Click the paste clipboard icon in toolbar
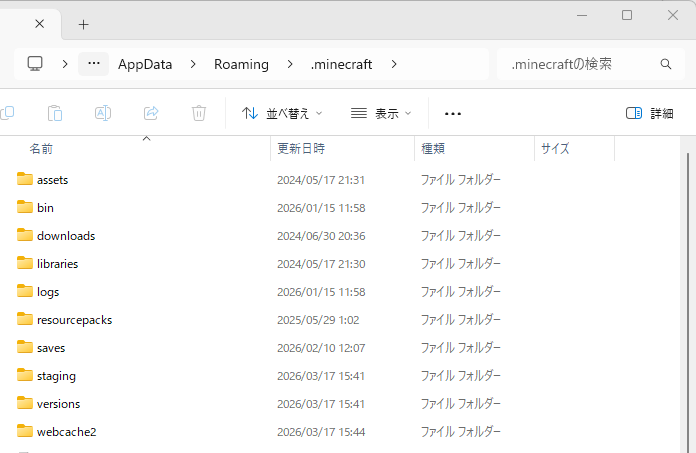Viewport: 696px width, 453px height. [x=56, y=113]
